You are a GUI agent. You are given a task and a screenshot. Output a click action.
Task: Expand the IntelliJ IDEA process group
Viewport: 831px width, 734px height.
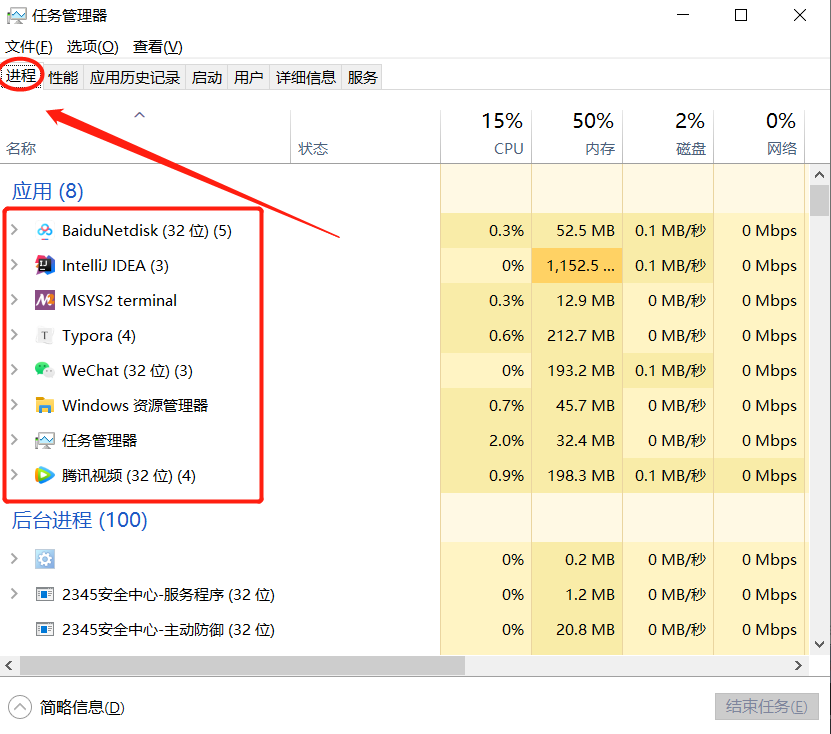click(15, 265)
